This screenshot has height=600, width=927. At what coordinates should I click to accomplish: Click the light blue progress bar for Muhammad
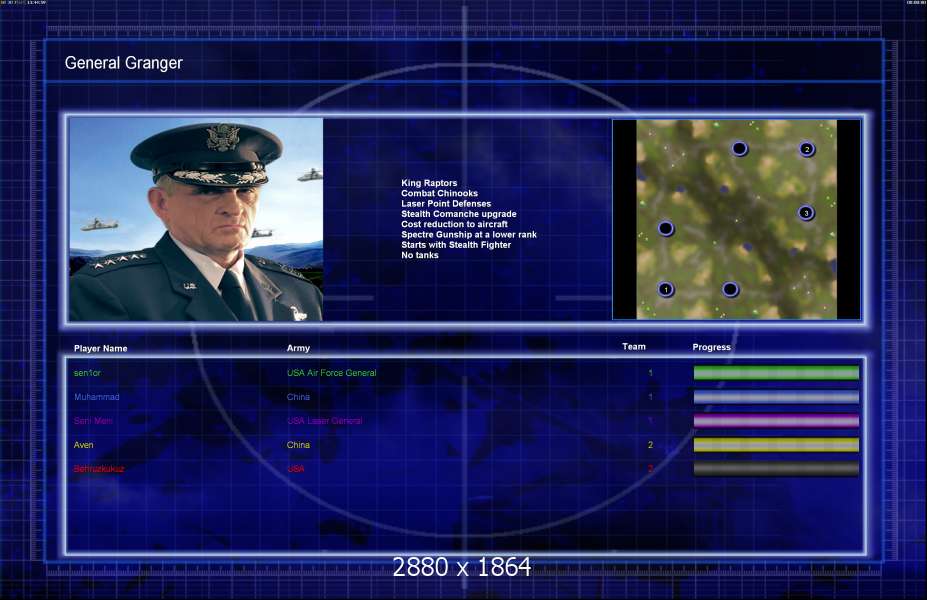[776, 397]
